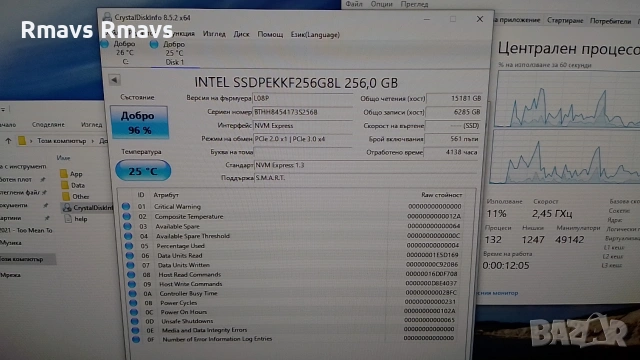Click Този компютър in Explorer address path

pyautogui.click(x=62, y=141)
